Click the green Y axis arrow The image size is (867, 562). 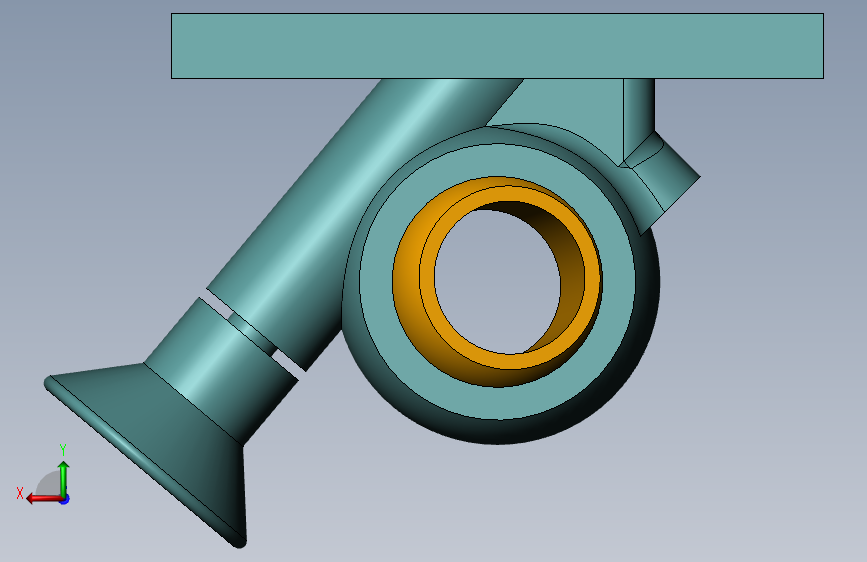[64, 478]
